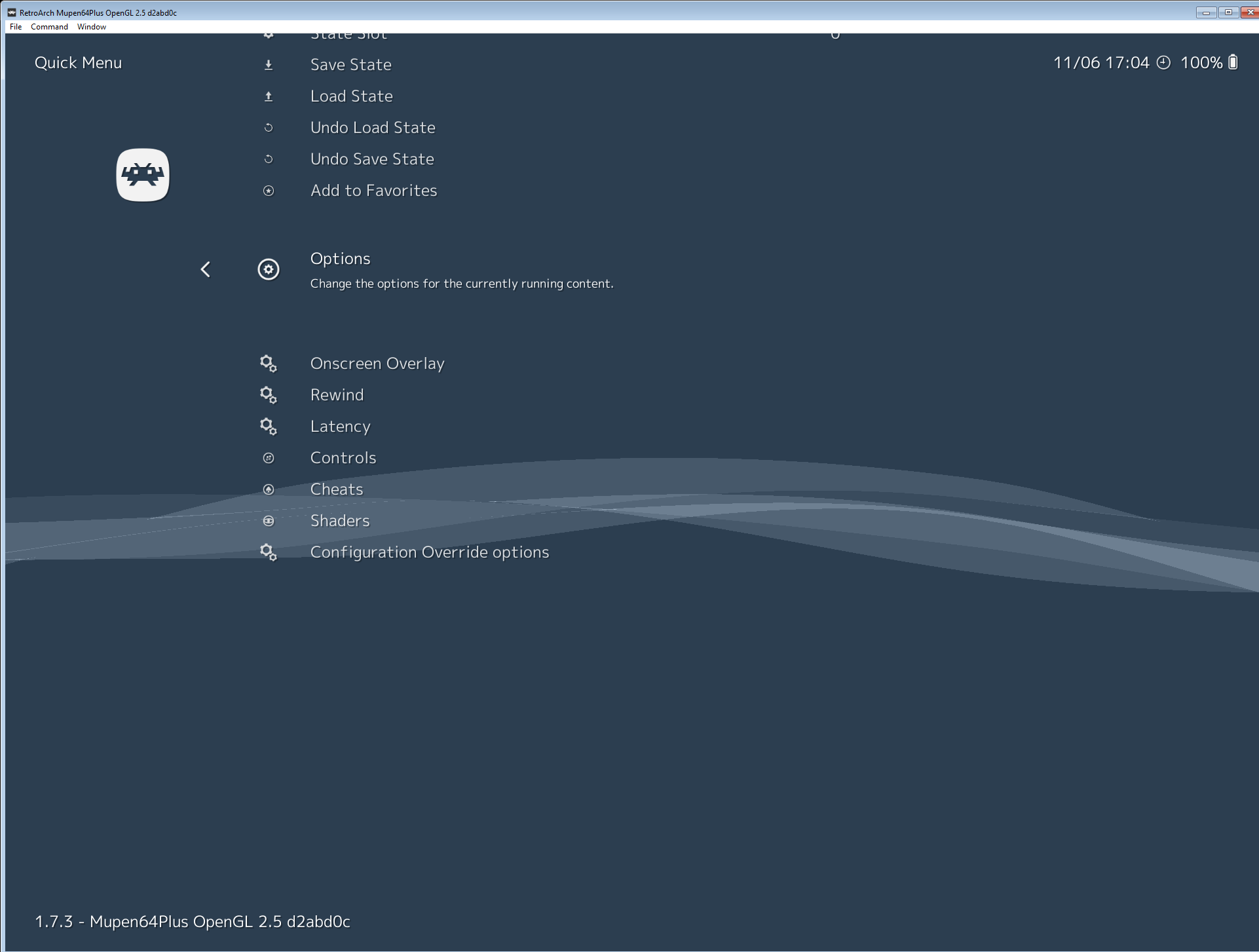
Task: Click the battery icon beside 100%
Action: point(1233,62)
